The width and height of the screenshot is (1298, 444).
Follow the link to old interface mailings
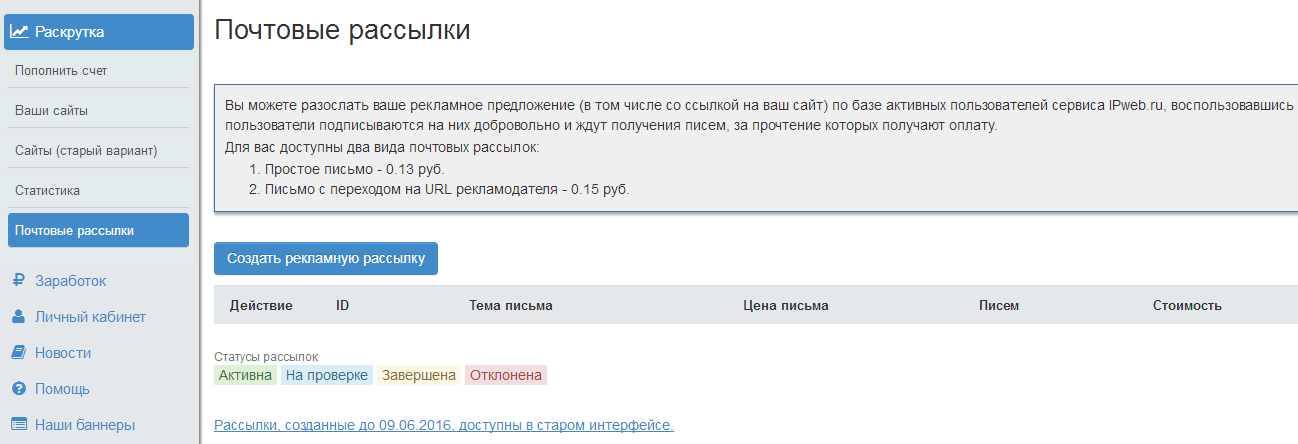coord(443,425)
